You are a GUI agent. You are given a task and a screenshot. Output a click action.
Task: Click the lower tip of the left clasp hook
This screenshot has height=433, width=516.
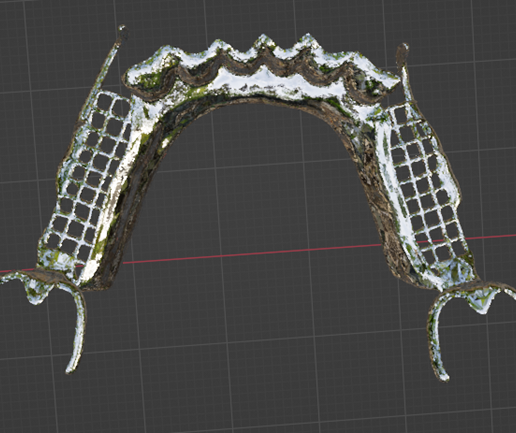pyautogui.click(x=70, y=369)
